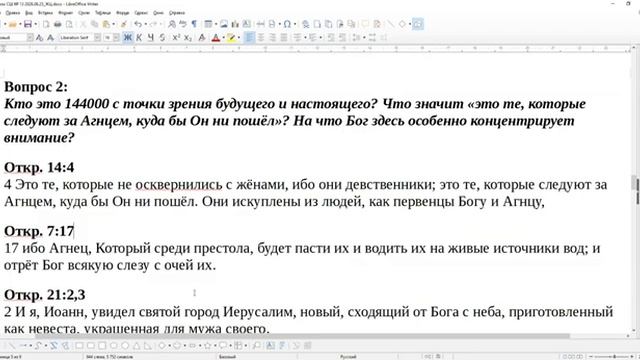Image resolution: width=640 pixels, height=360 pixels.
Task: Toggle Underline (Ч) formatting
Action: coord(151,38)
